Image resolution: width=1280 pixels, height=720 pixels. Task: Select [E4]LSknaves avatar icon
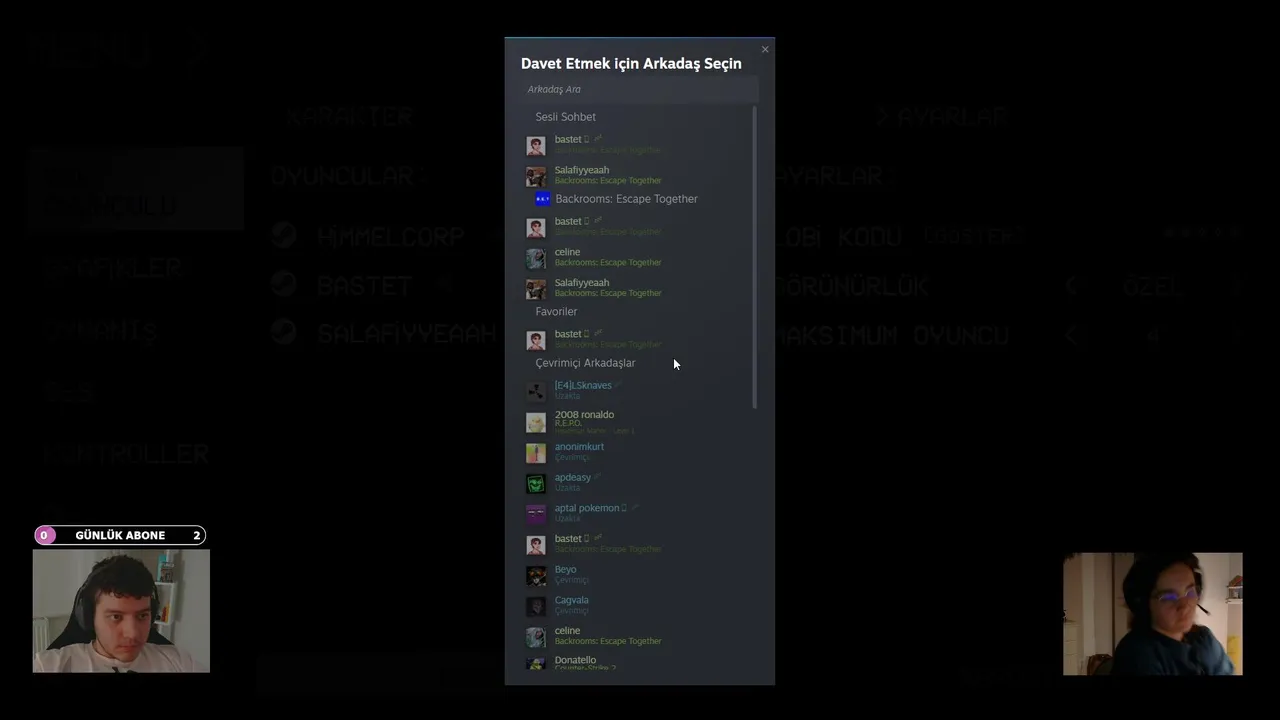536,391
